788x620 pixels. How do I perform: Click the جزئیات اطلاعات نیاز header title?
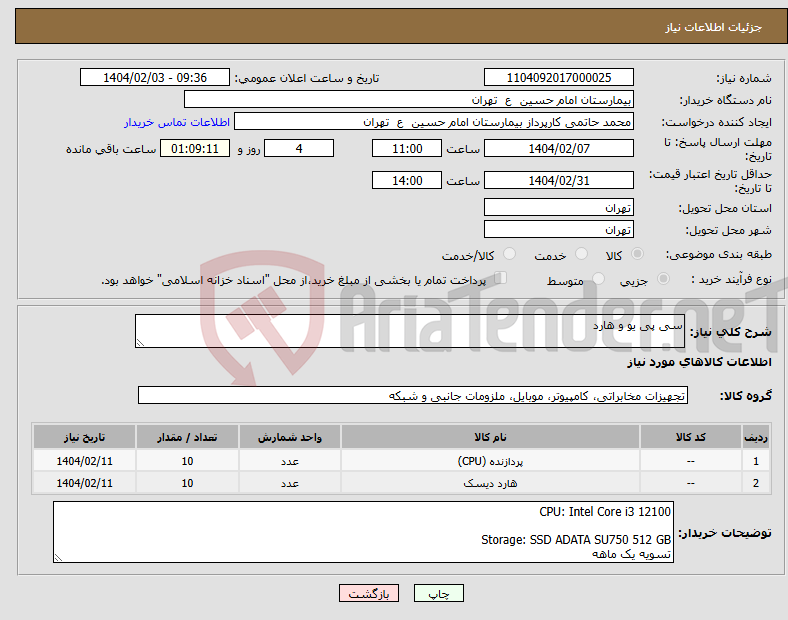point(714,27)
